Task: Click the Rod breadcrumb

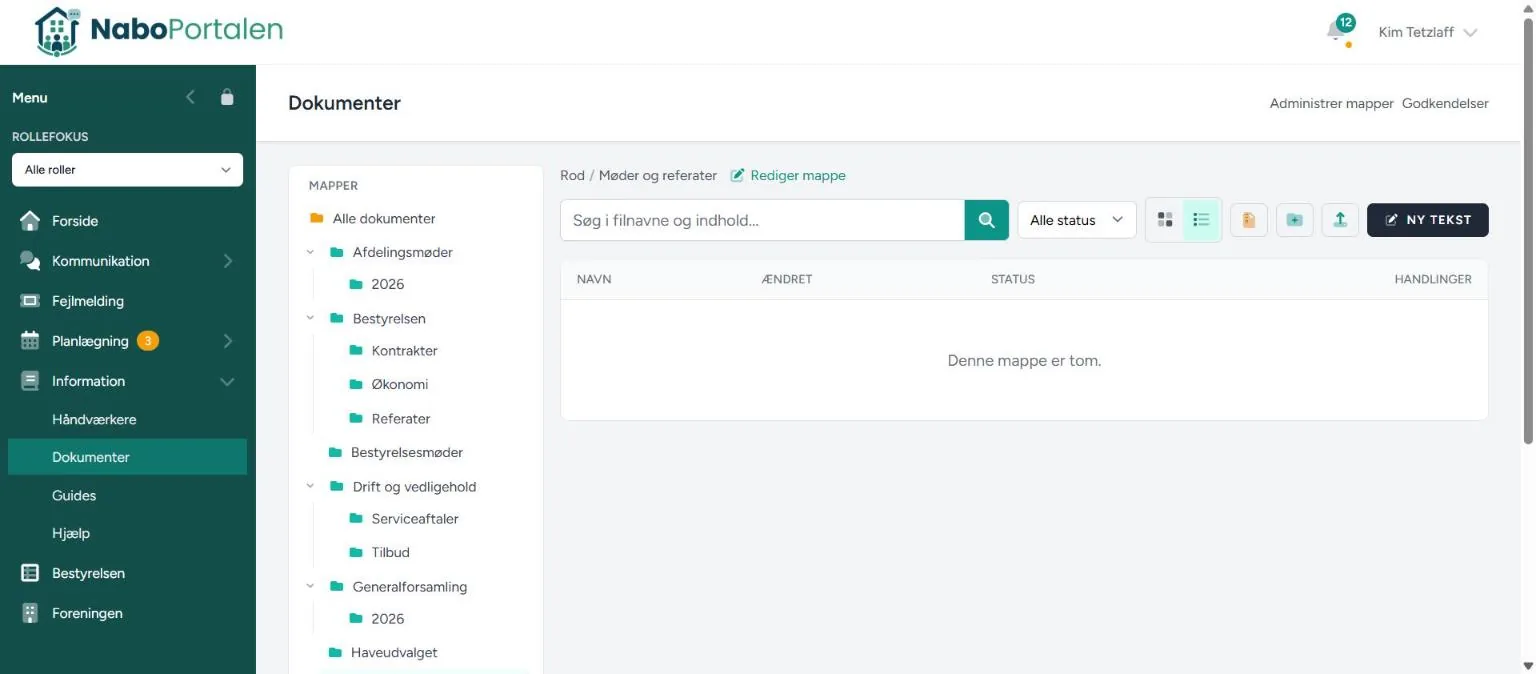Action: tap(572, 175)
